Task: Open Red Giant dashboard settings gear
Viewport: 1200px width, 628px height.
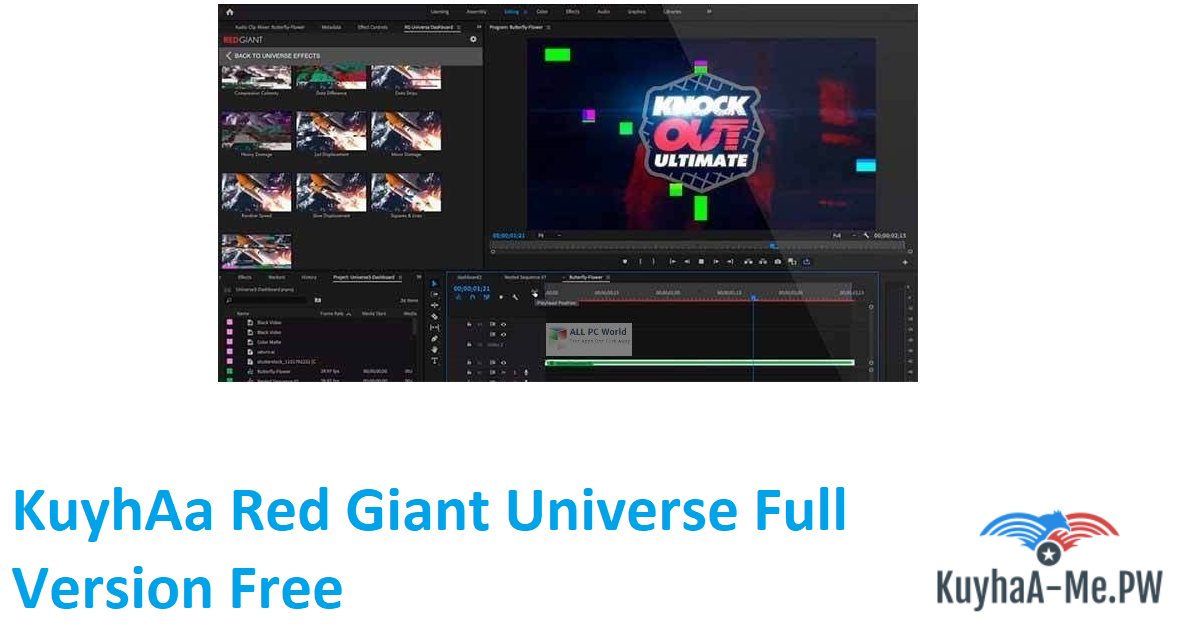Action: click(473, 39)
